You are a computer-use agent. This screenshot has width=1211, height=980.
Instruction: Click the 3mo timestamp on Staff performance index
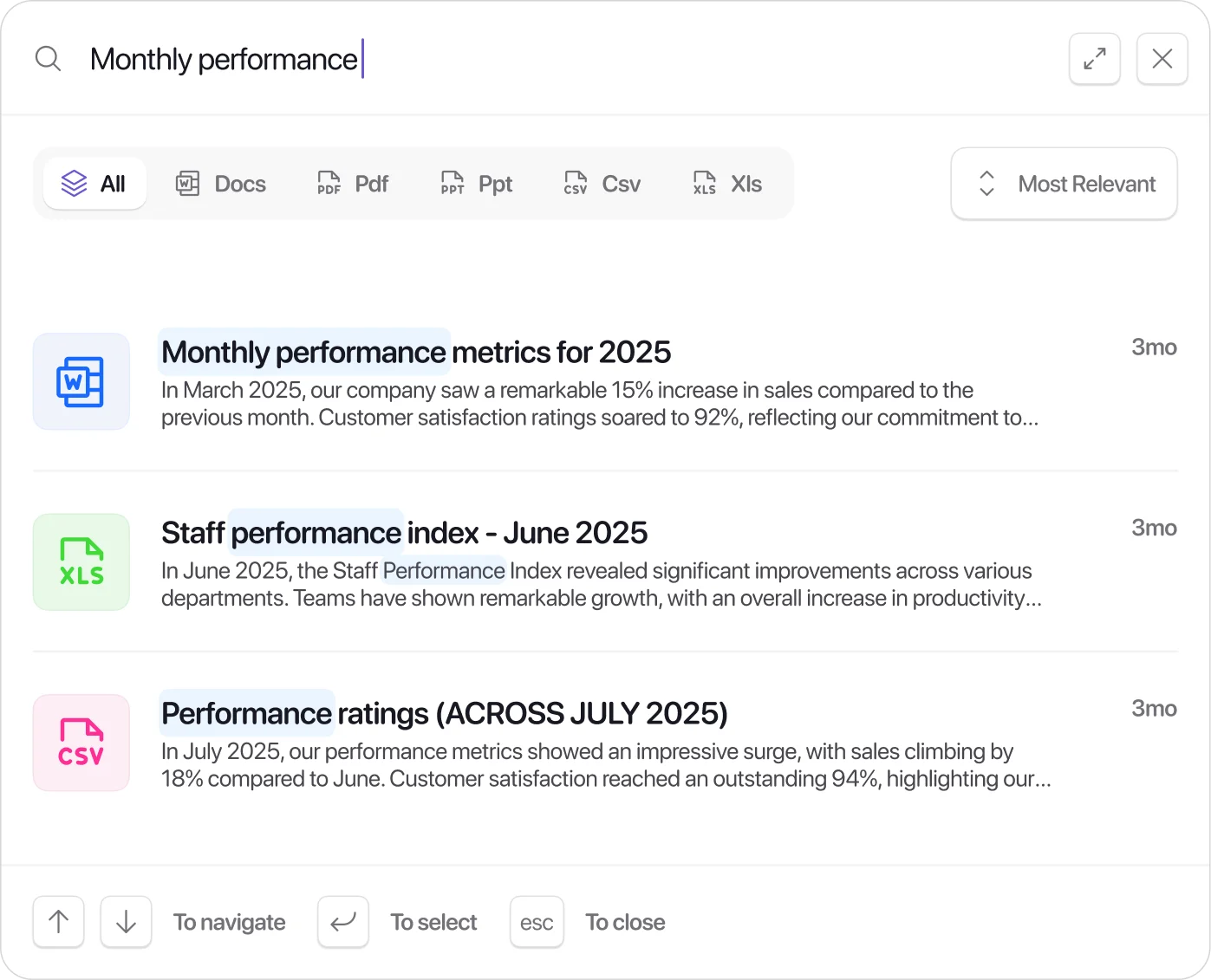[x=1154, y=528]
